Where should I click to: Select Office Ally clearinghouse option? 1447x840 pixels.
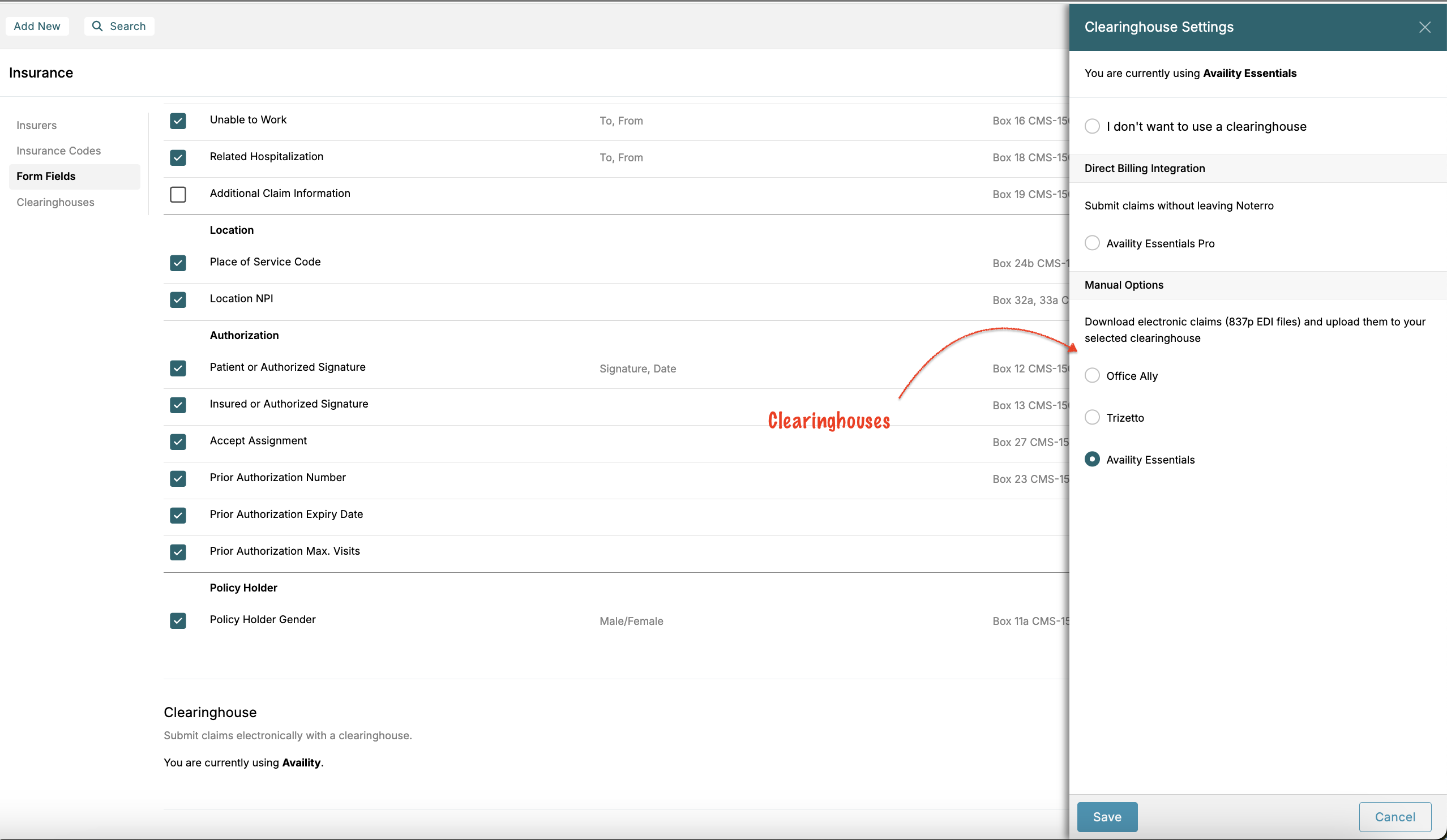pos(1092,375)
